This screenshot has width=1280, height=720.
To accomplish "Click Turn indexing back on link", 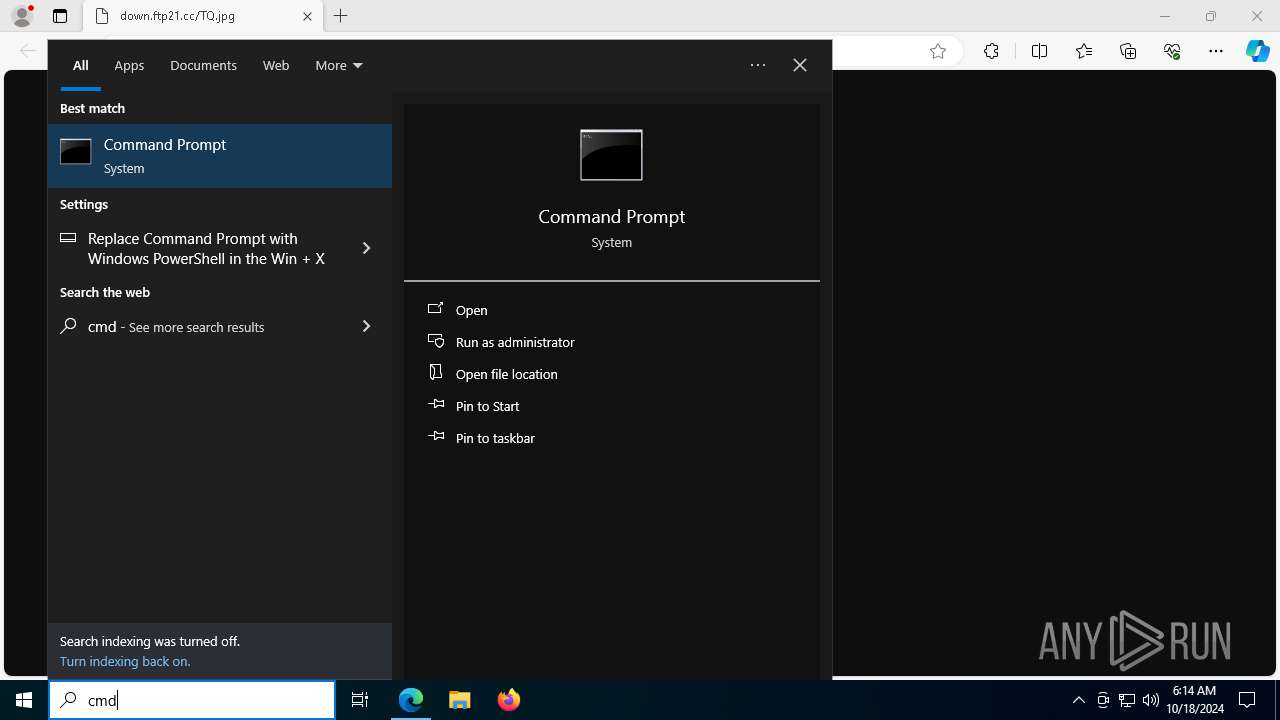I will click(x=125, y=661).
